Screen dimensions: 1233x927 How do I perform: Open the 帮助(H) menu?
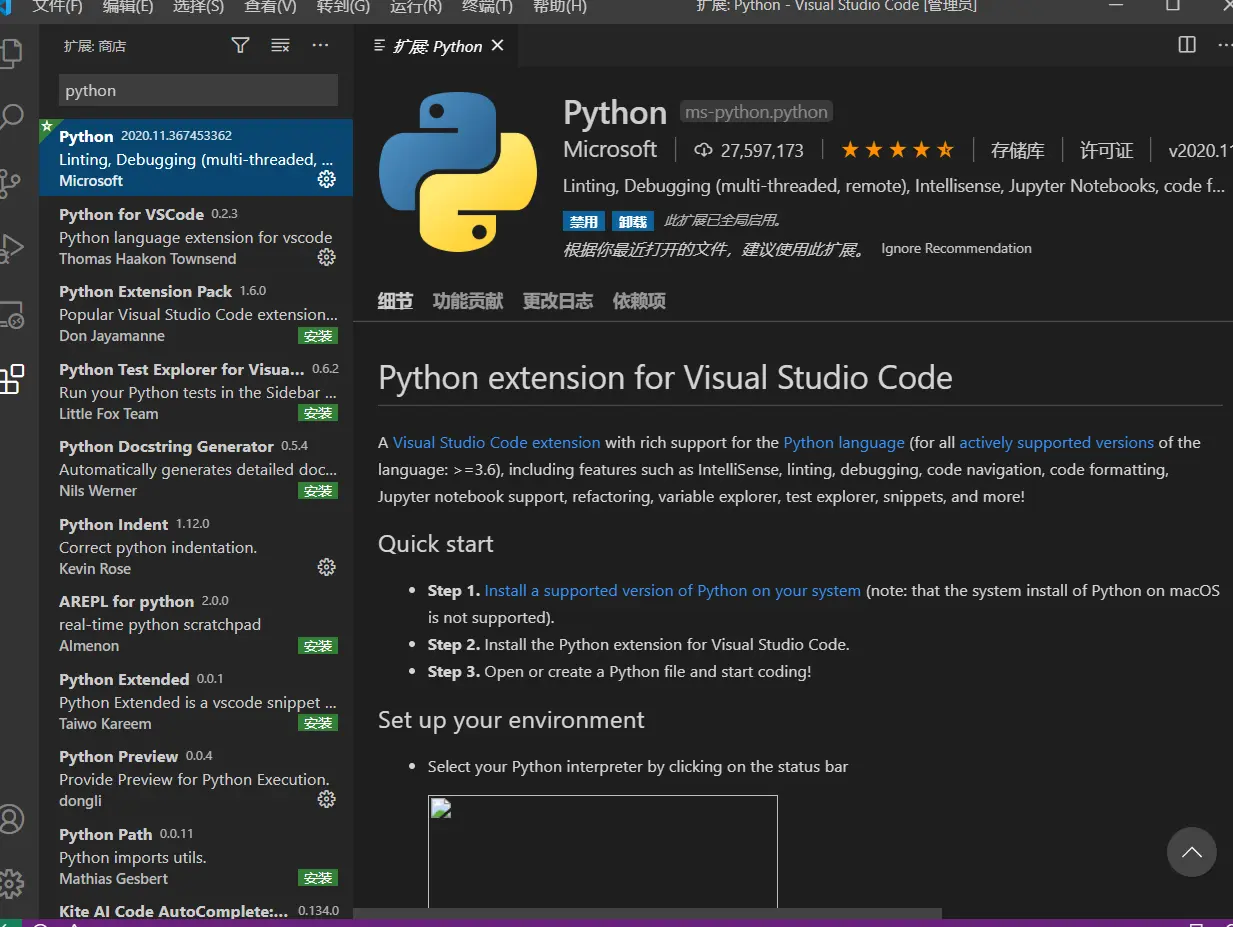[559, 6]
